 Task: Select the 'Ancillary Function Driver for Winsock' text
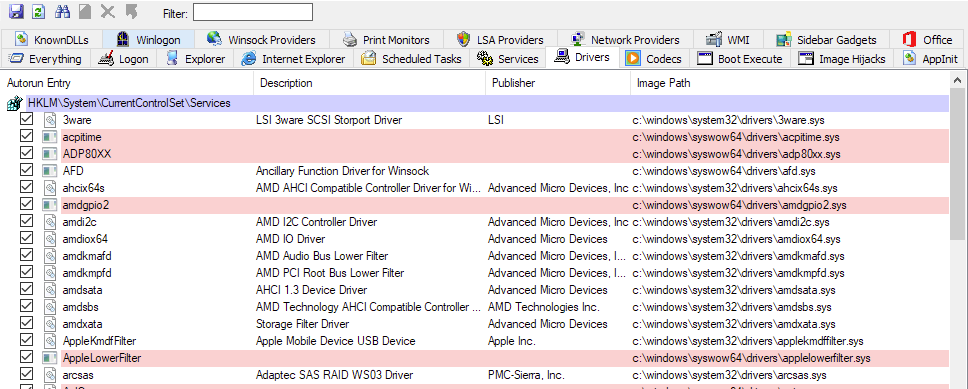343,171
